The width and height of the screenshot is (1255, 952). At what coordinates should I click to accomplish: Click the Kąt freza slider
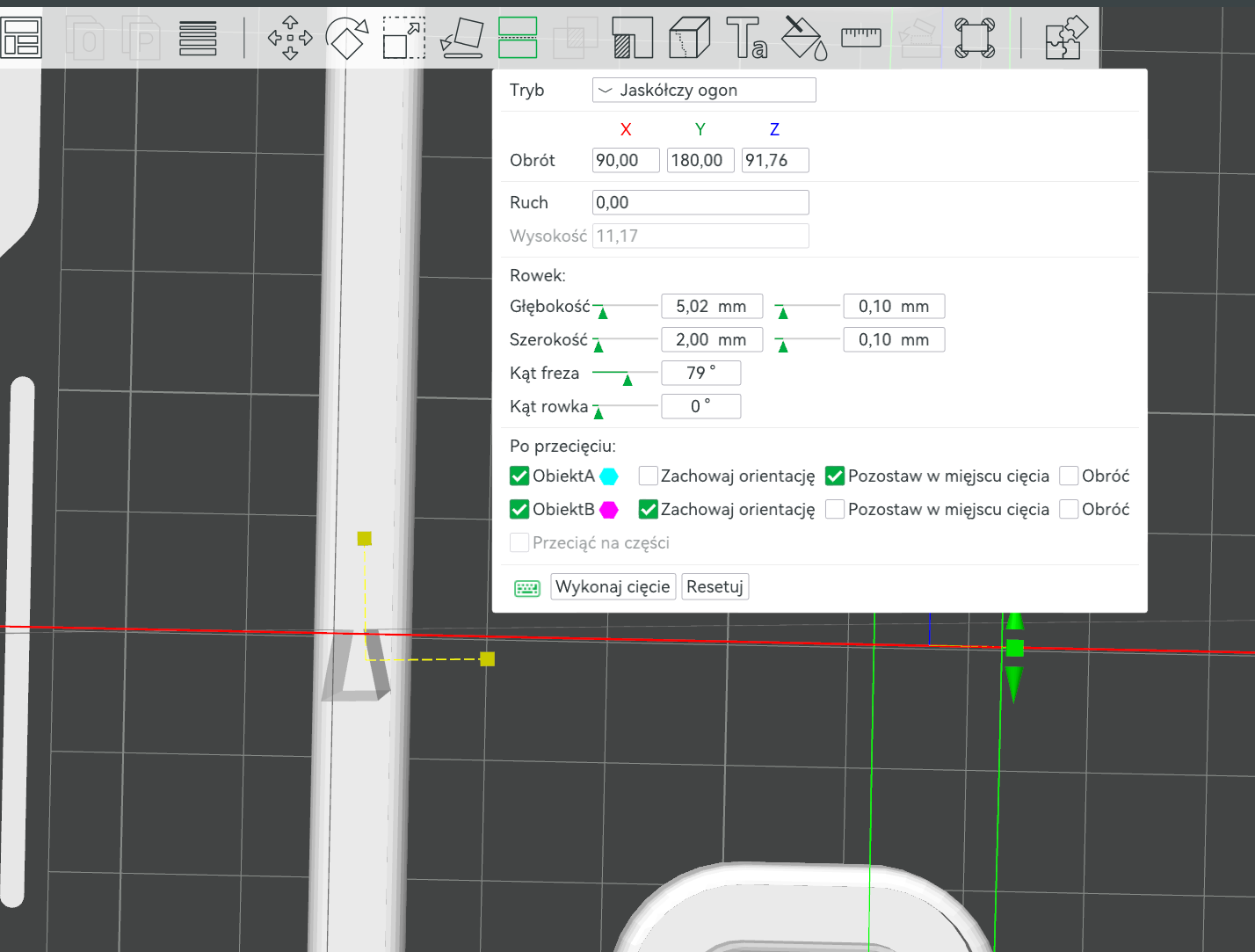[x=626, y=374]
